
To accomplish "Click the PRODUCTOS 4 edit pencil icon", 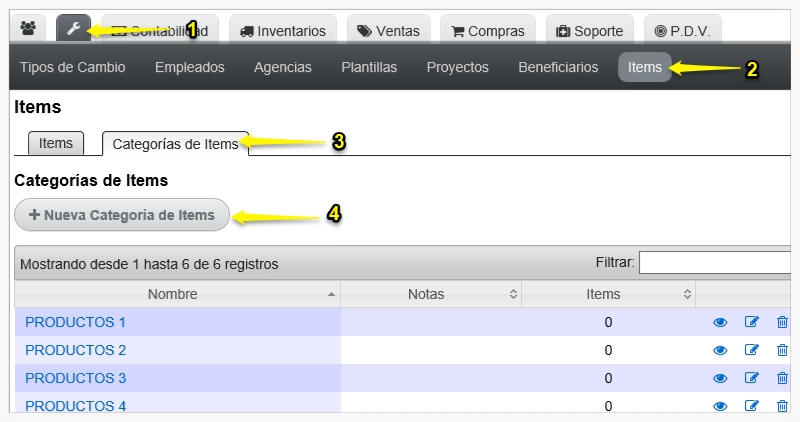I will [x=752, y=406].
